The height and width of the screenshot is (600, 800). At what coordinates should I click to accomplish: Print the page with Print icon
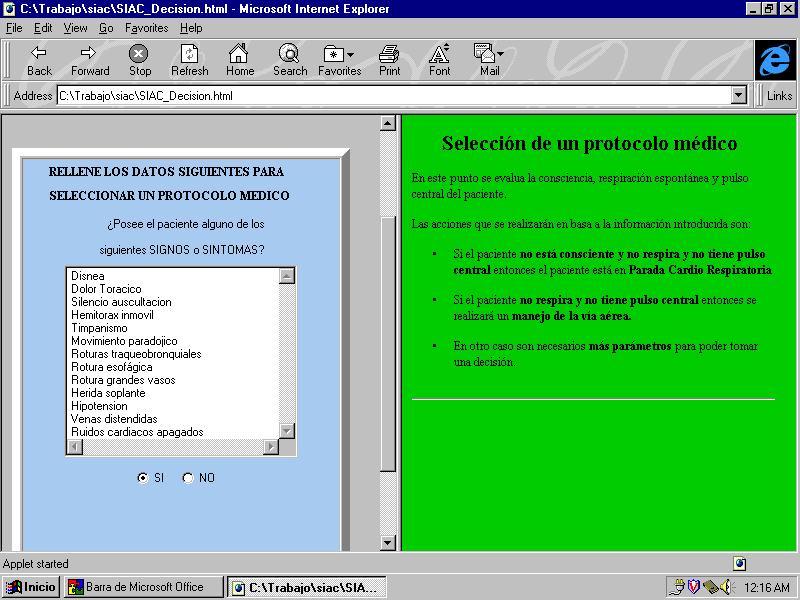[x=389, y=53]
